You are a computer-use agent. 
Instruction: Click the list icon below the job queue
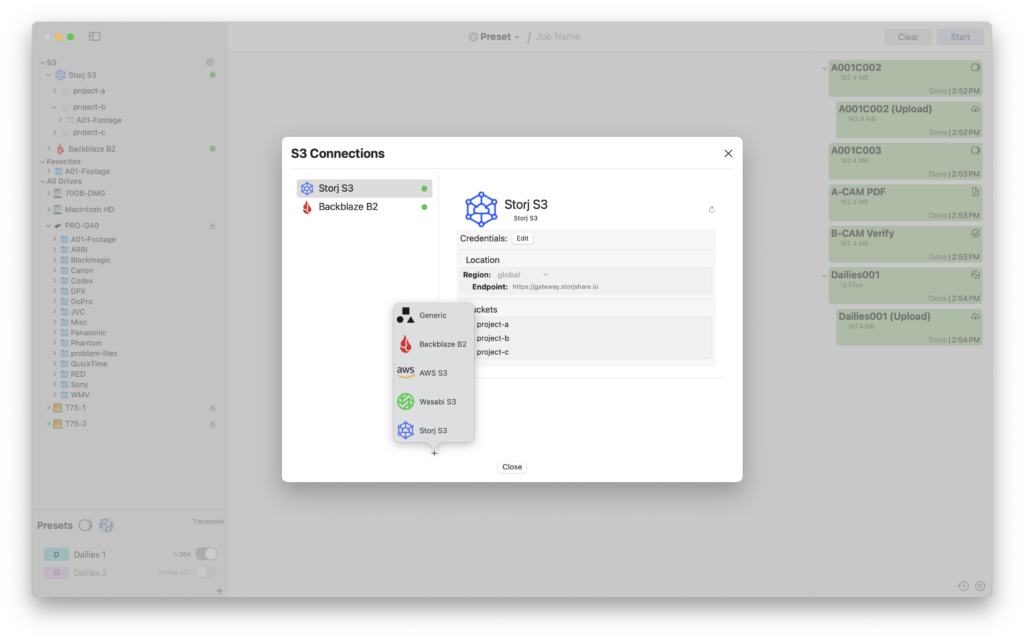tap(980, 586)
